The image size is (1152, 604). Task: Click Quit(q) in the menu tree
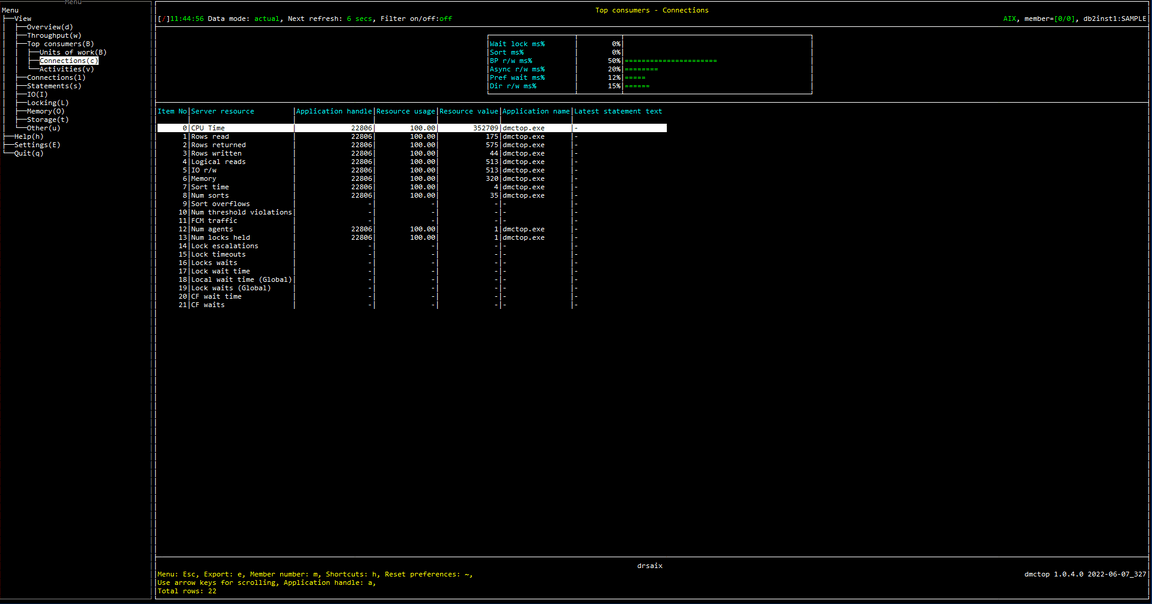point(29,154)
